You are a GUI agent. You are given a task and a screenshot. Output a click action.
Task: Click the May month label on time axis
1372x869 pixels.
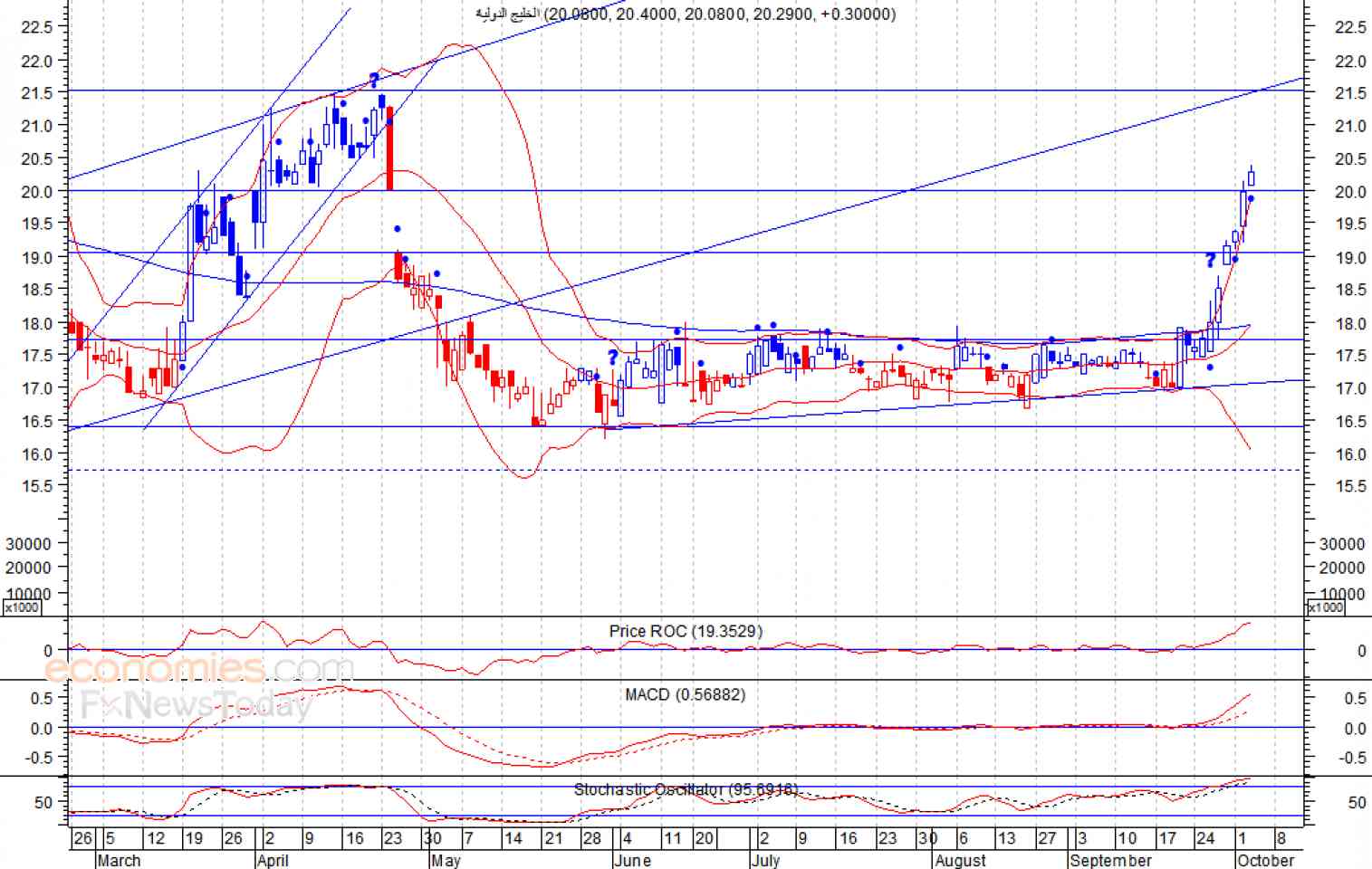pyautogui.click(x=445, y=860)
